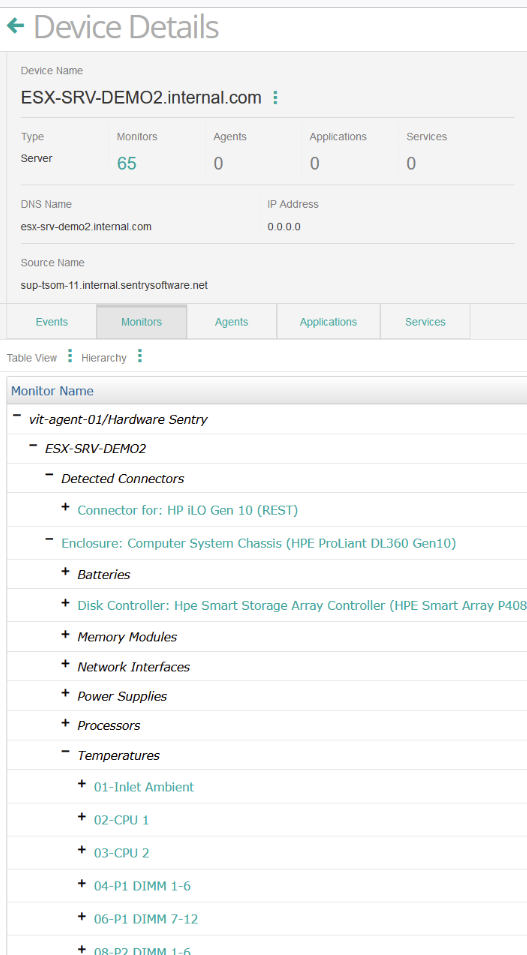Screen dimensions: 527x955
Task: Expand 01-Inlet Ambient temperature
Action: (82, 783)
